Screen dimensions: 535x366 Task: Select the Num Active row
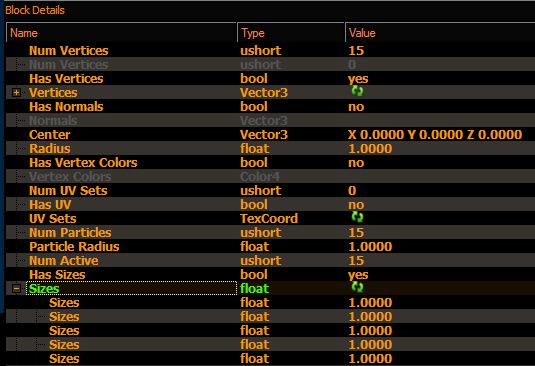(270, 260)
